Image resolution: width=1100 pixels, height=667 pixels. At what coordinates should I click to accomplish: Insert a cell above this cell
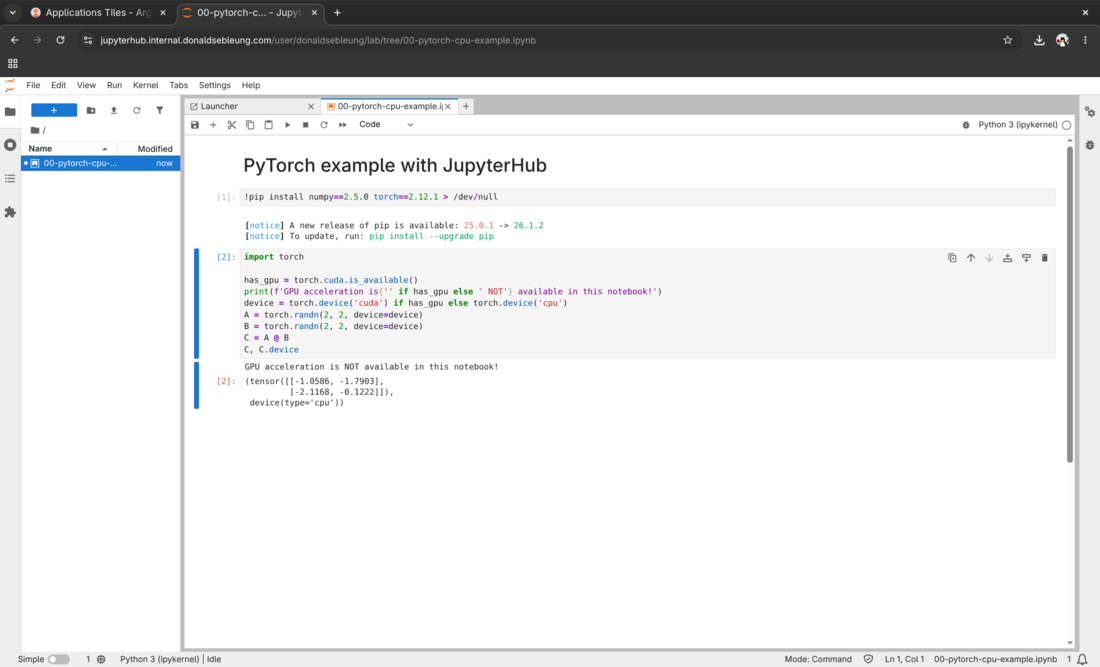1007,258
